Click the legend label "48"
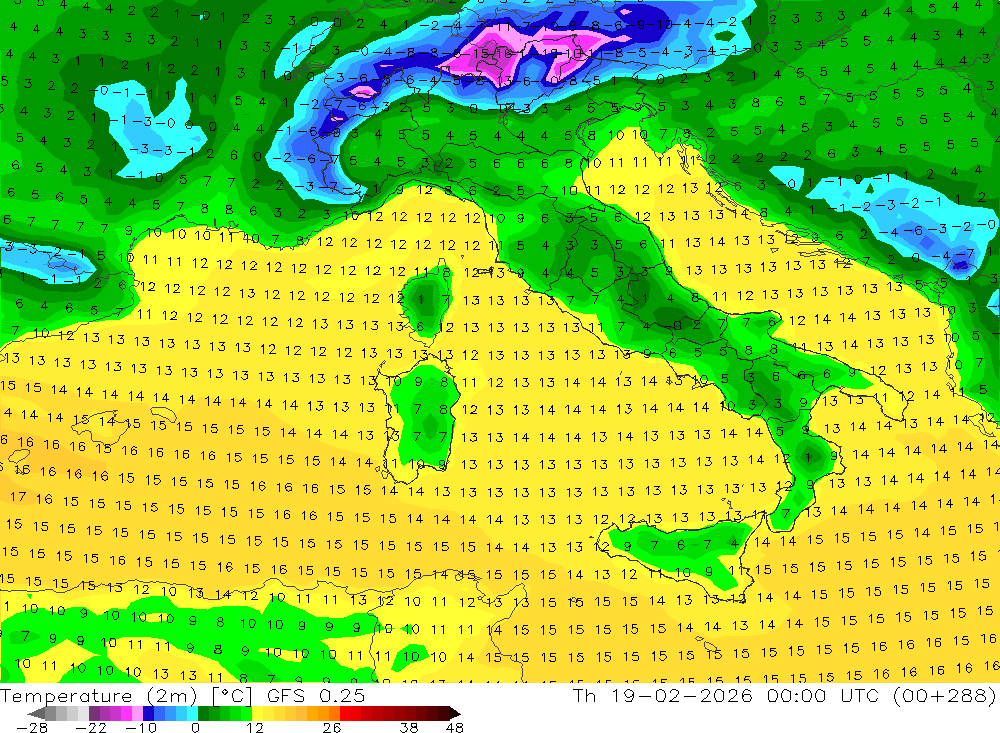 (x=454, y=727)
